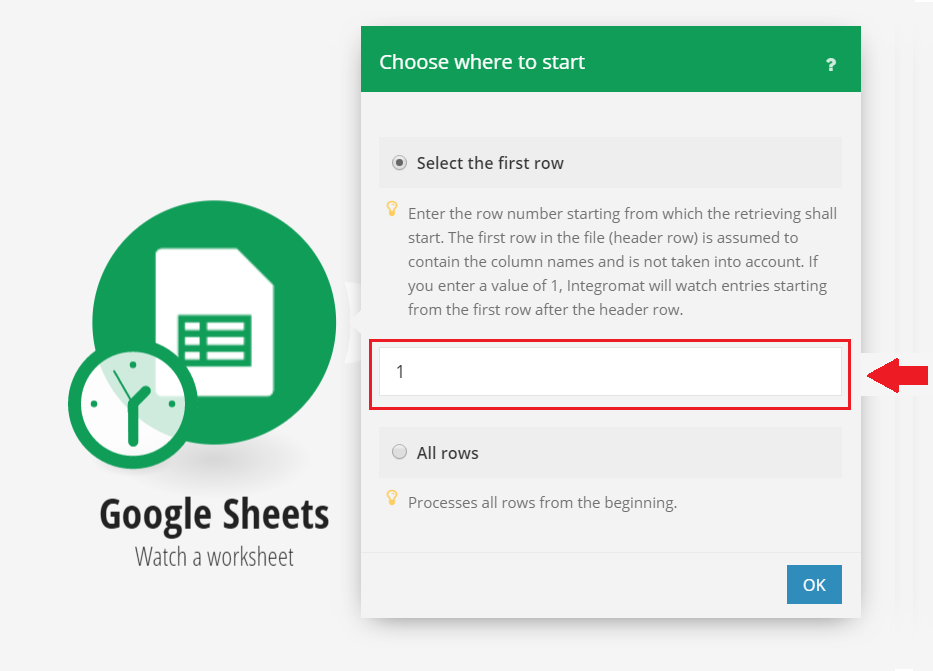Focus the row number input field

click(610, 372)
